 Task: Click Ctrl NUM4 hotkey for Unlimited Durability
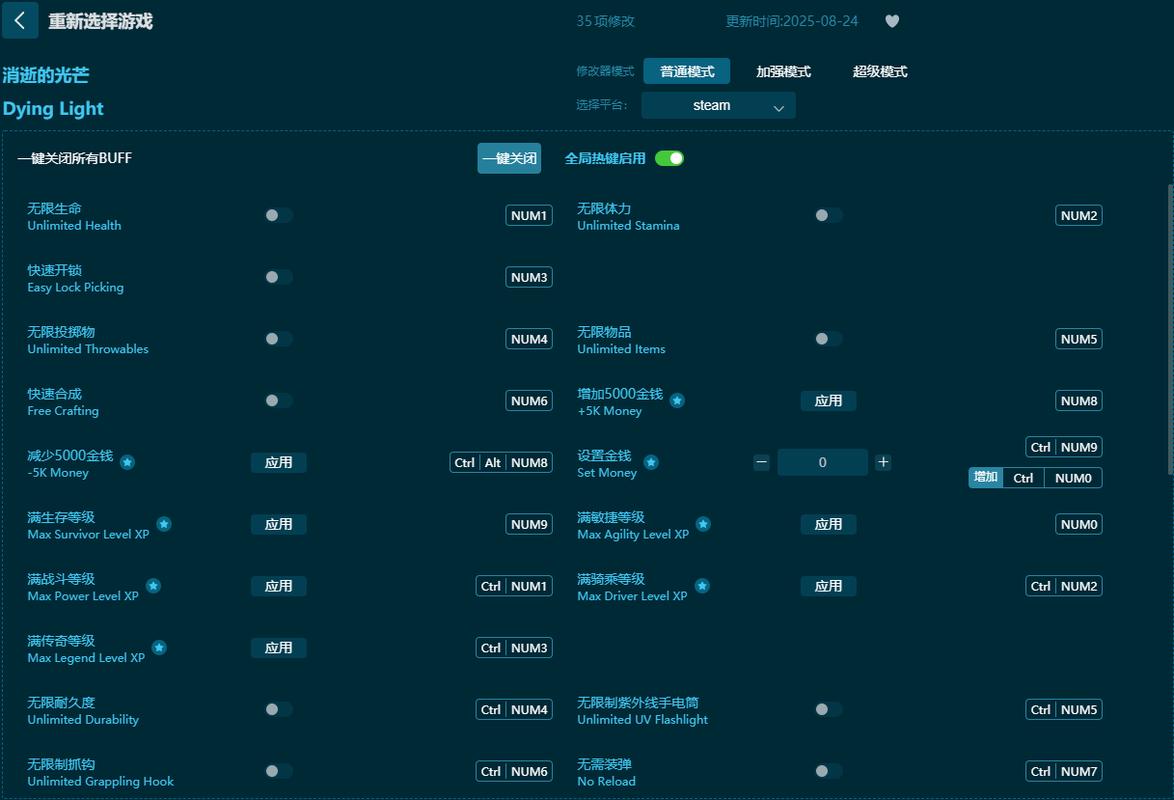click(x=514, y=709)
